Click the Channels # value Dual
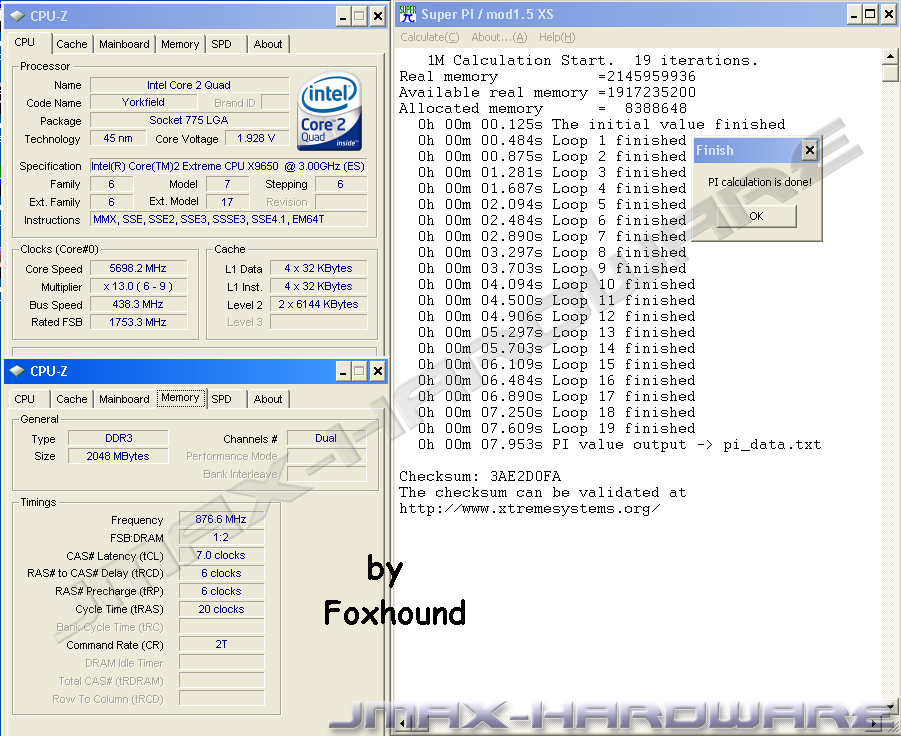Viewport: 901px width, 736px height. [x=326, y=438]
